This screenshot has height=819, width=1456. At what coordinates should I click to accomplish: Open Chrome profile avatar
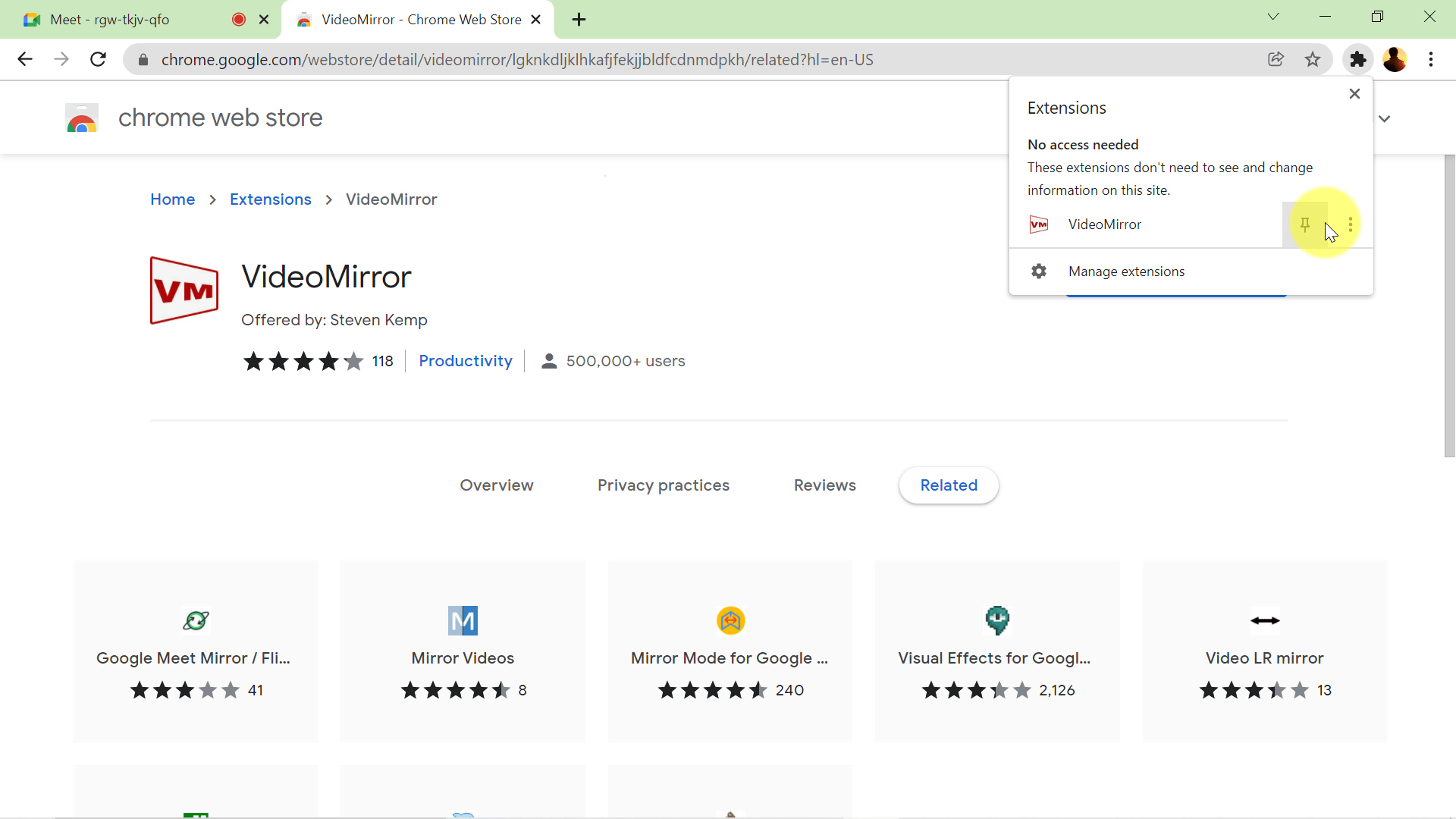1395,59
